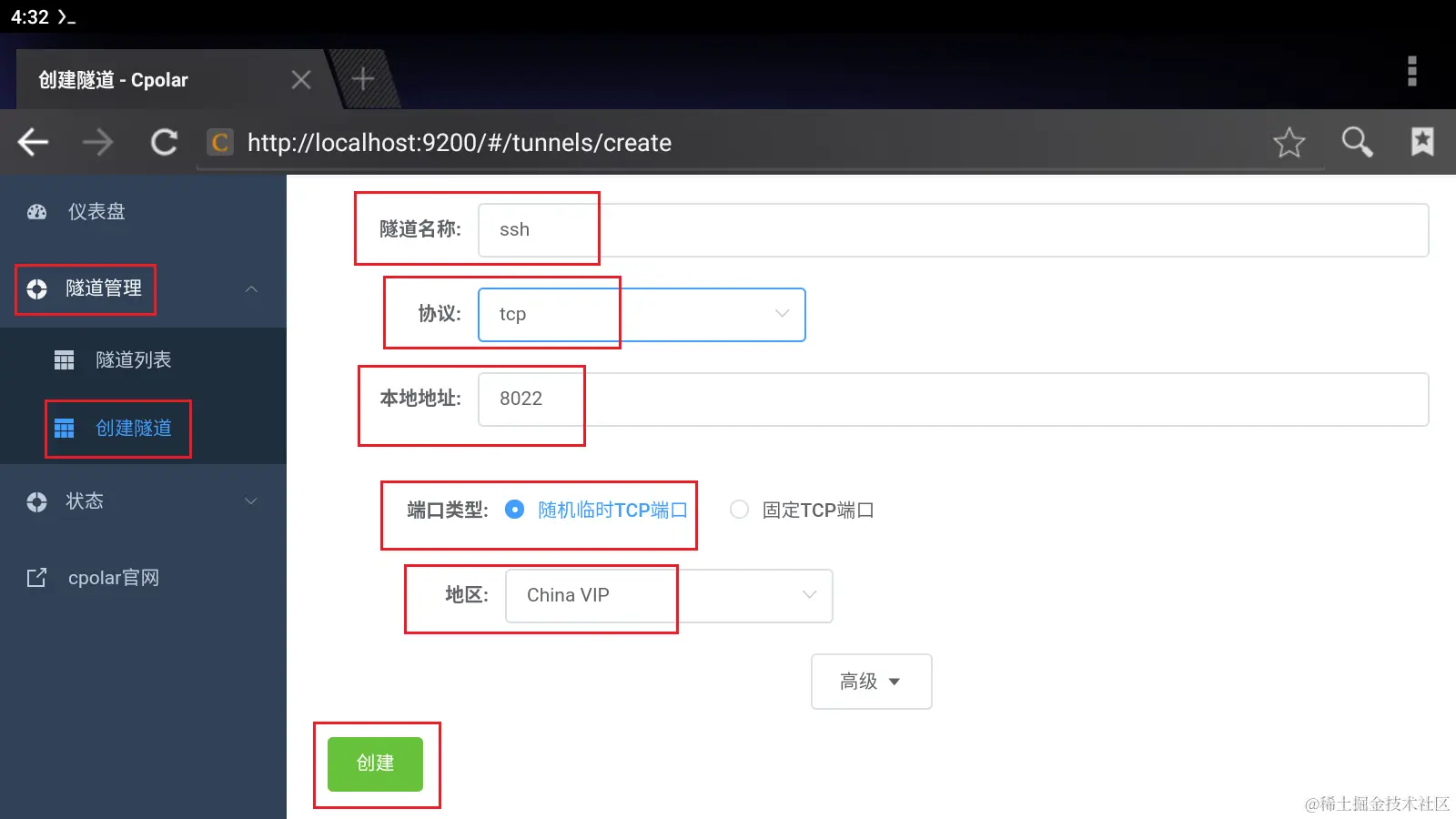Select the 随机临时TCP端口 radio option
Image resolution: width=1456 pixels, height=819 pixels.
point(514,510)
